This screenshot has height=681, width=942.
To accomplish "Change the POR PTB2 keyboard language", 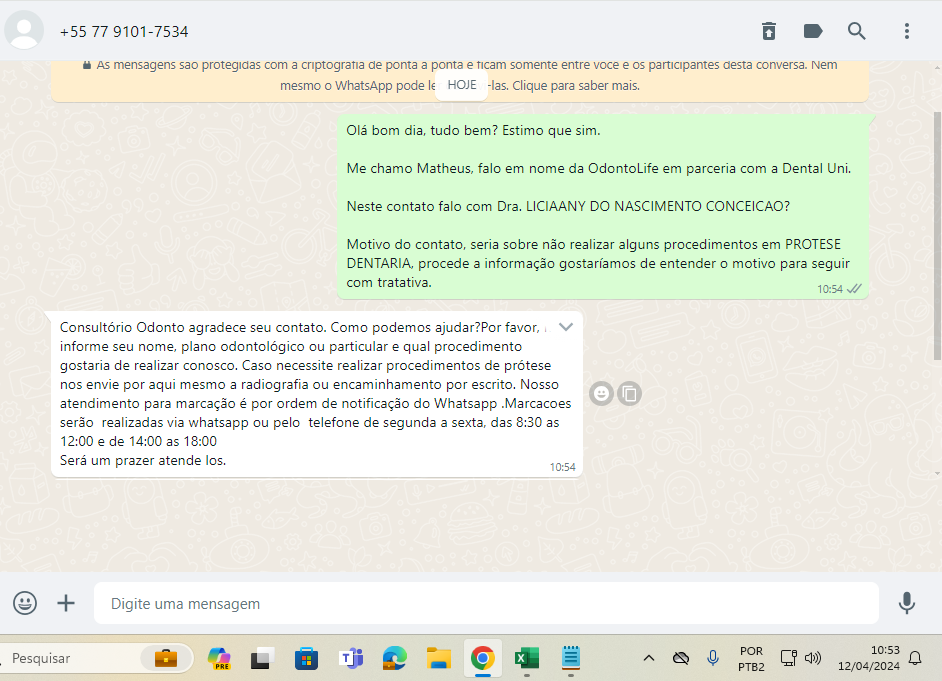I will tap(751, 658).
